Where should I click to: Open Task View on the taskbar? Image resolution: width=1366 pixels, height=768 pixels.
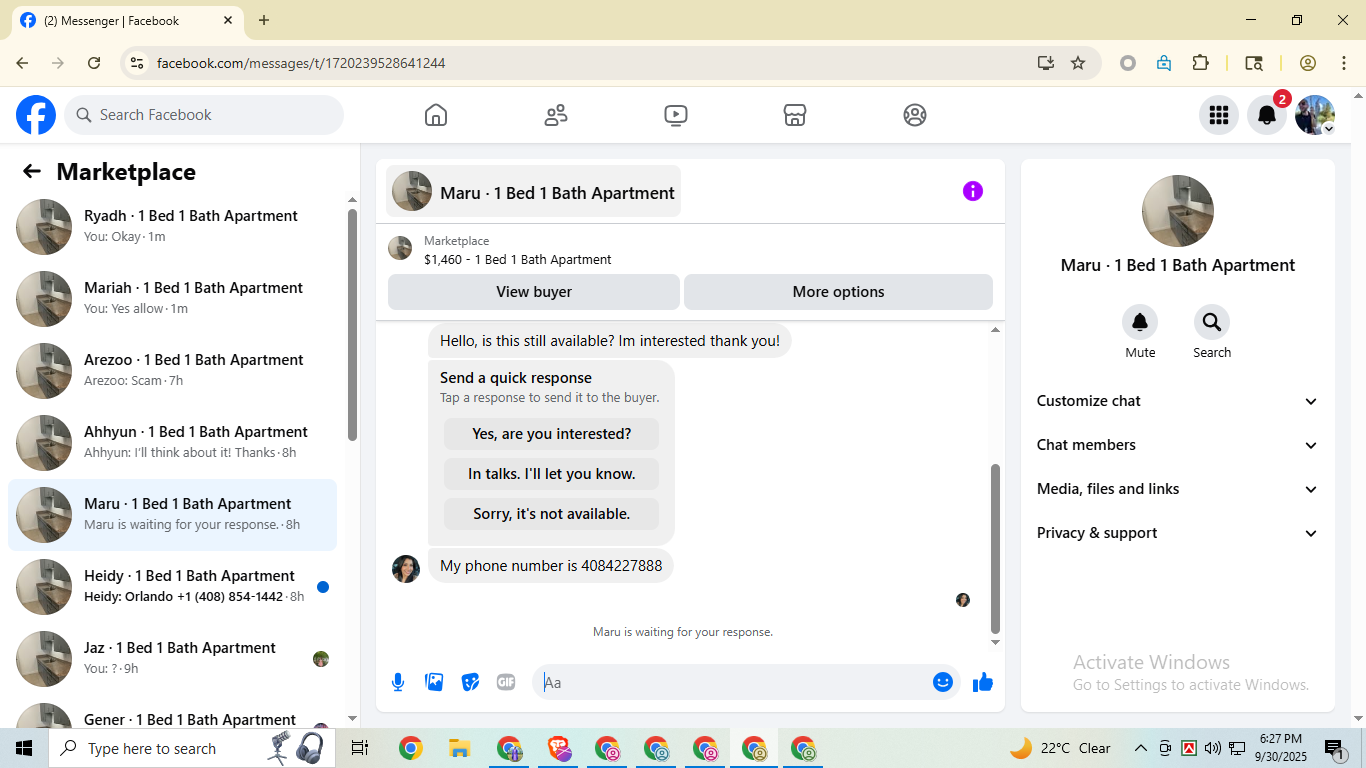[x=360, y=748]
